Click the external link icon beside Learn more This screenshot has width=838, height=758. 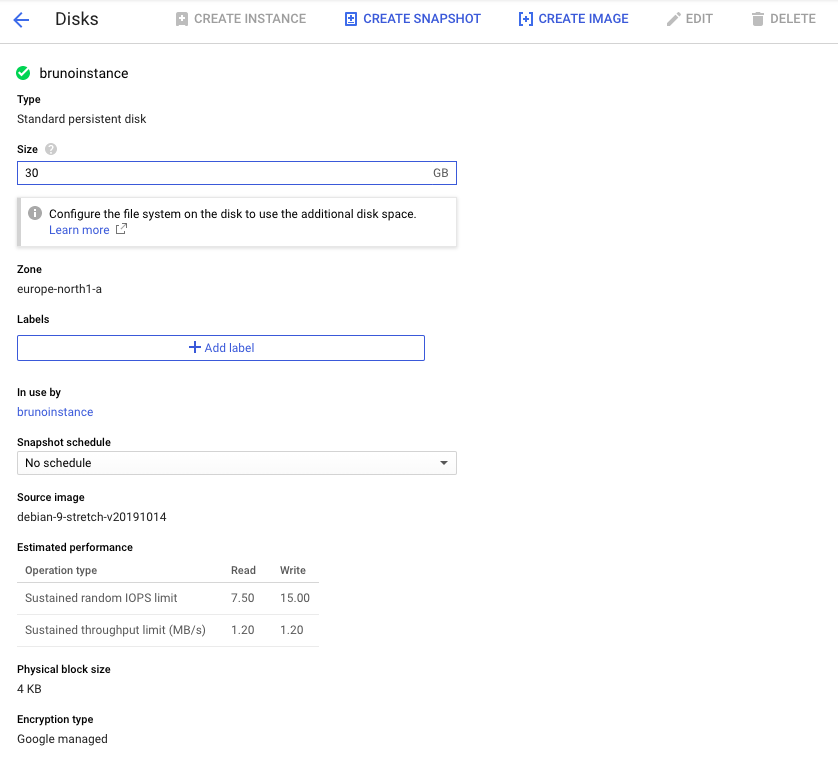pos(121,230)
